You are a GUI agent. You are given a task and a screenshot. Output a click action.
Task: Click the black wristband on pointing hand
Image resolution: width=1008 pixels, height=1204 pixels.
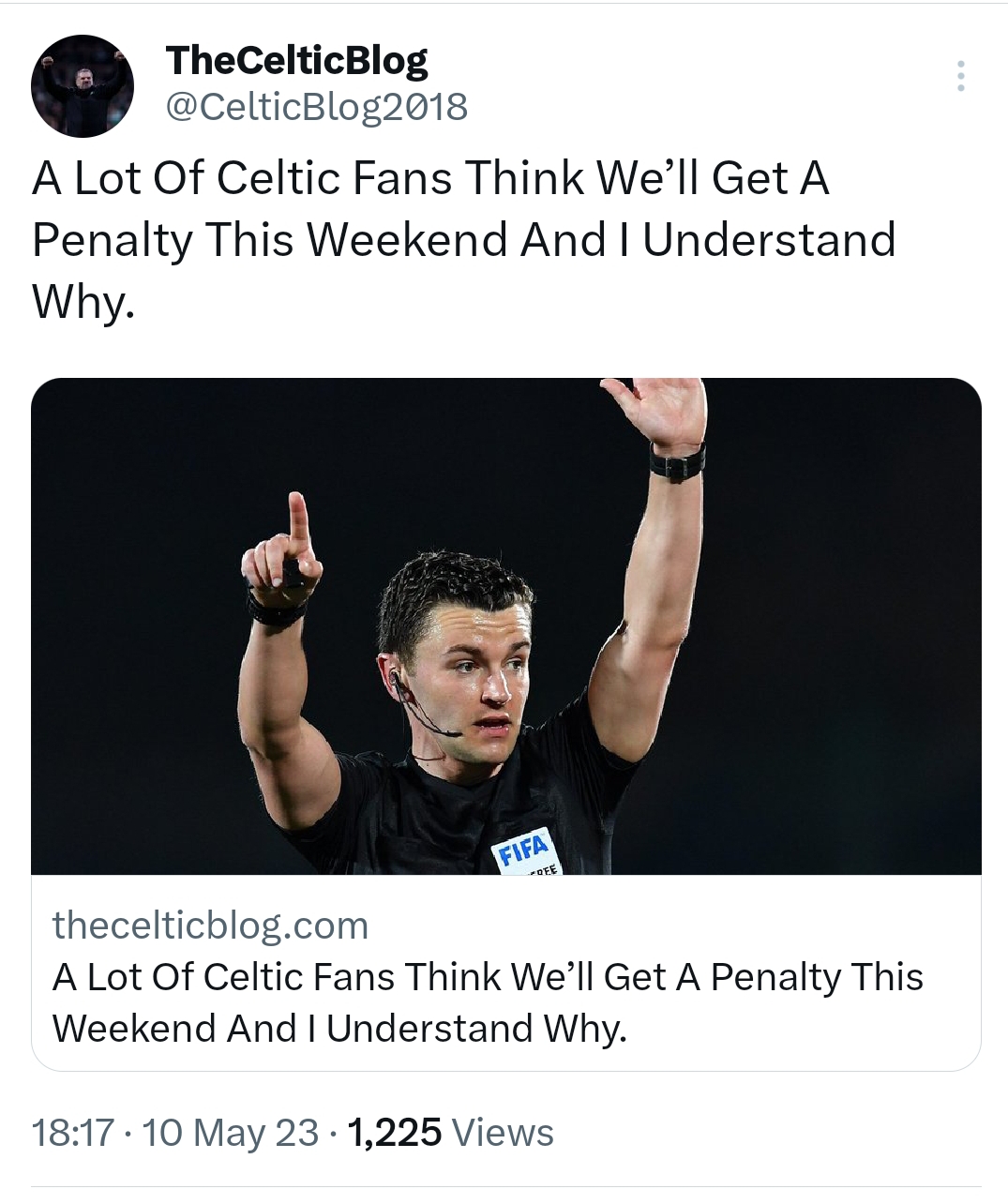(x=277, y=610)
